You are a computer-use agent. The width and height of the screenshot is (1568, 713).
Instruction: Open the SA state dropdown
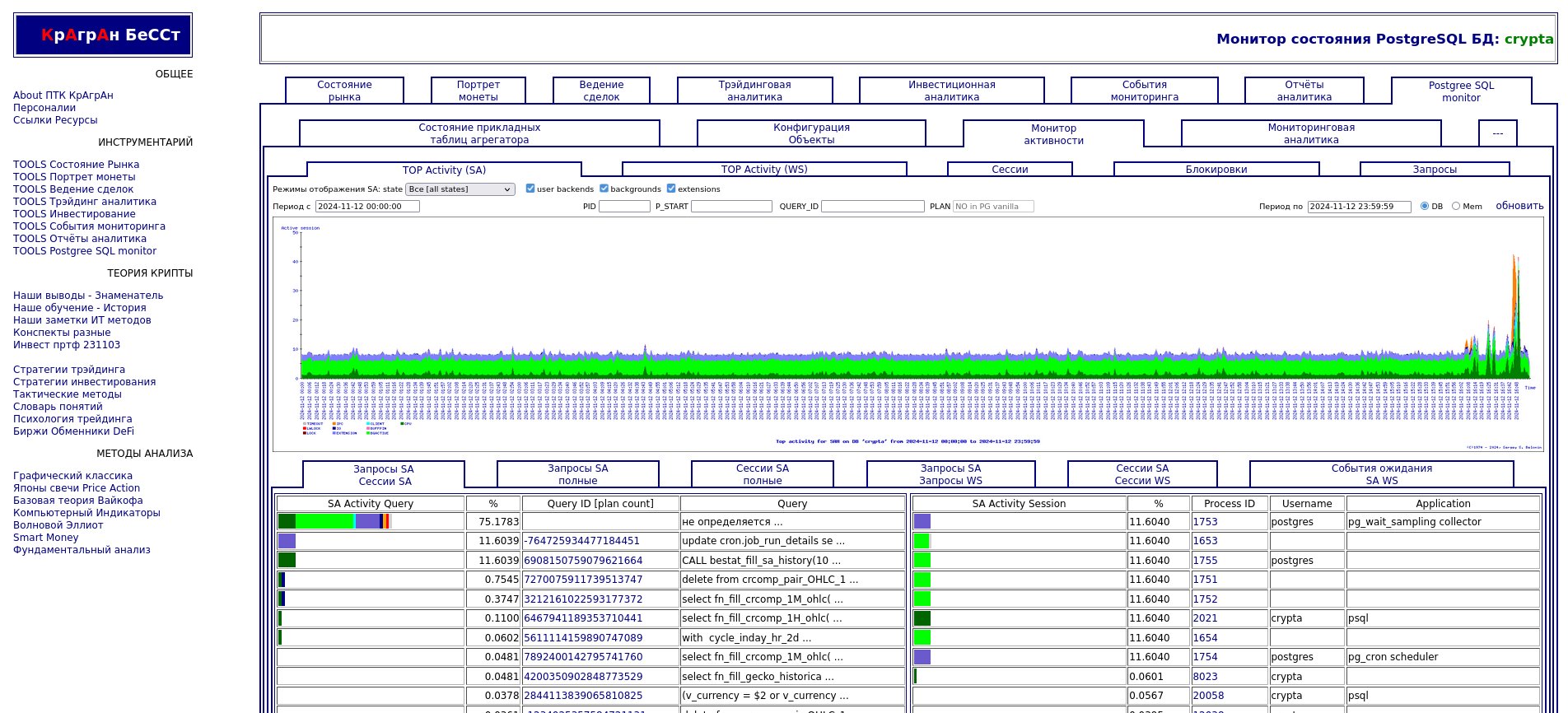pos(460,189)
